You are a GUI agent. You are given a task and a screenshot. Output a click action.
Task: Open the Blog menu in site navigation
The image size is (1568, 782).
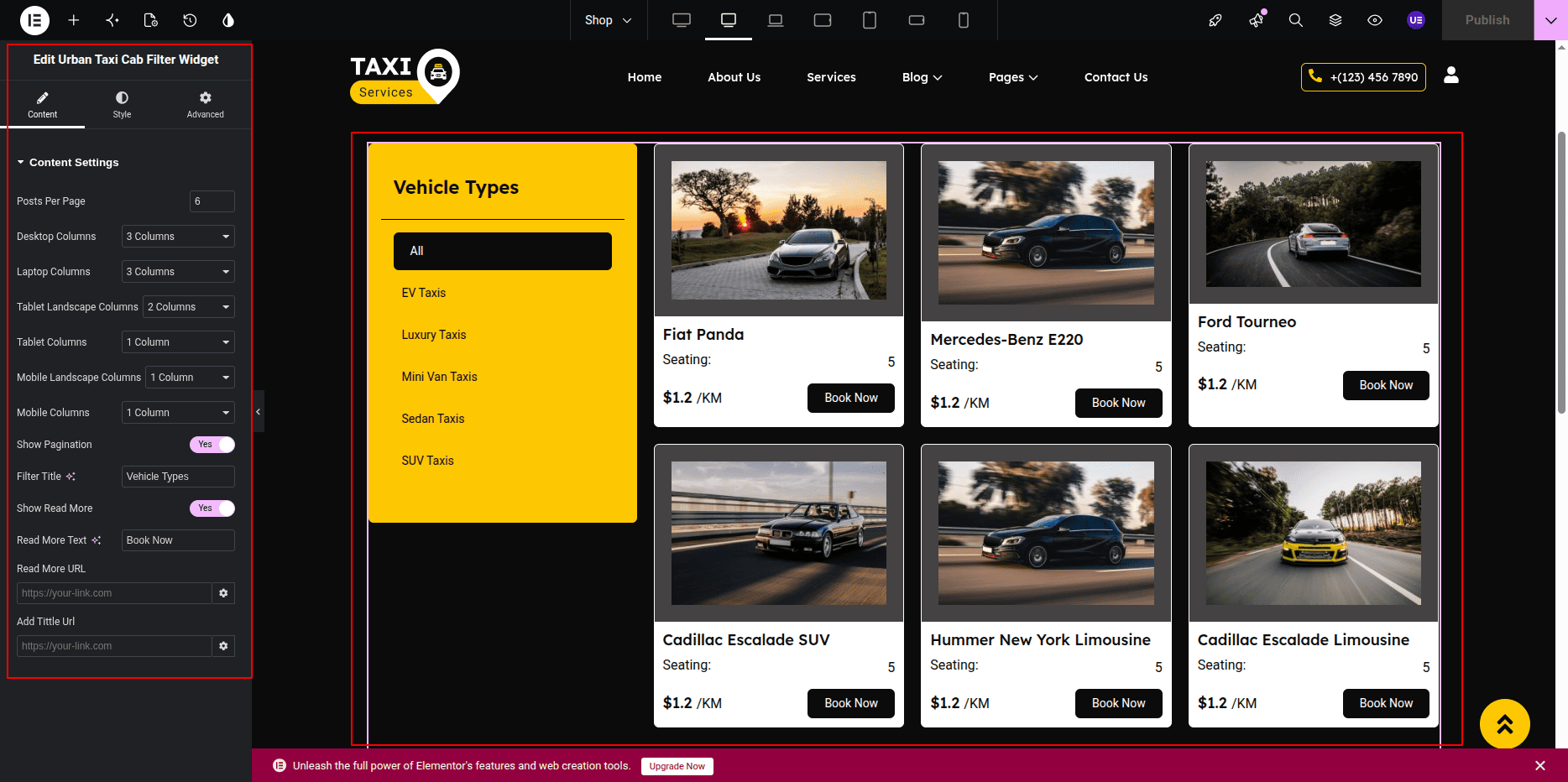click(x=923, y=77)
